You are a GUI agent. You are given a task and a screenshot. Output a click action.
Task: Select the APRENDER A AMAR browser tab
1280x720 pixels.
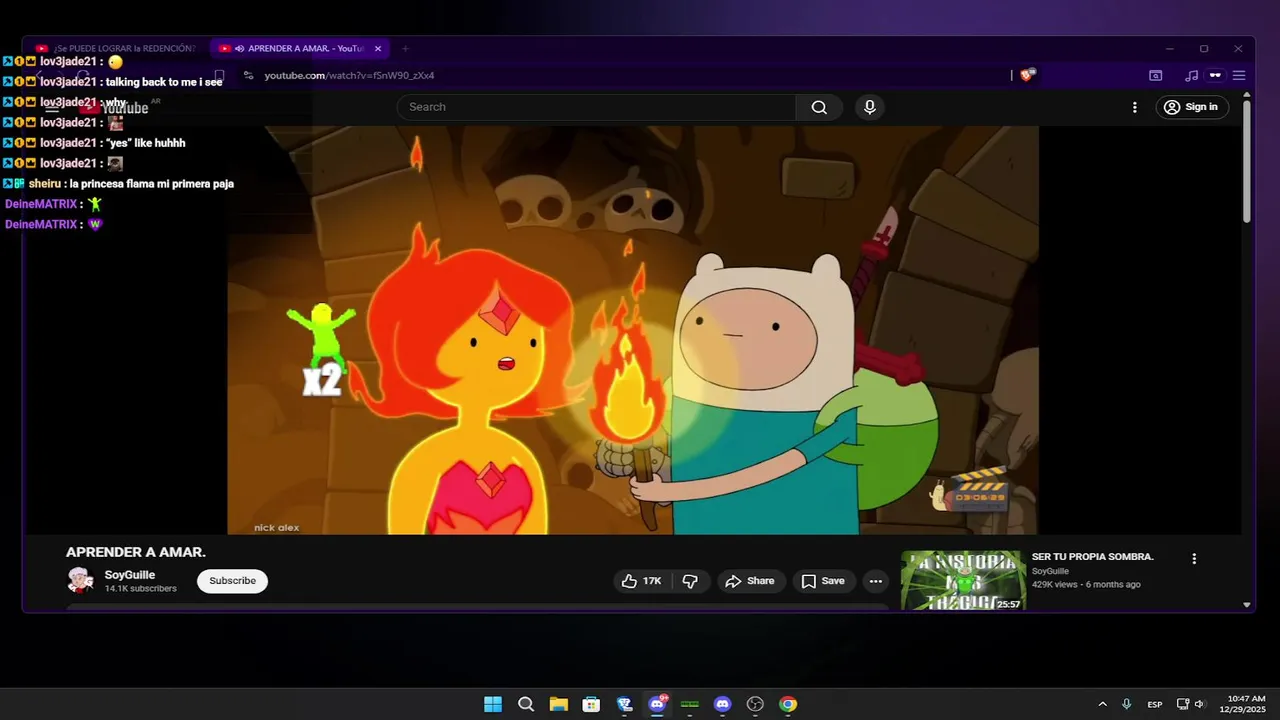click(297, 48)
